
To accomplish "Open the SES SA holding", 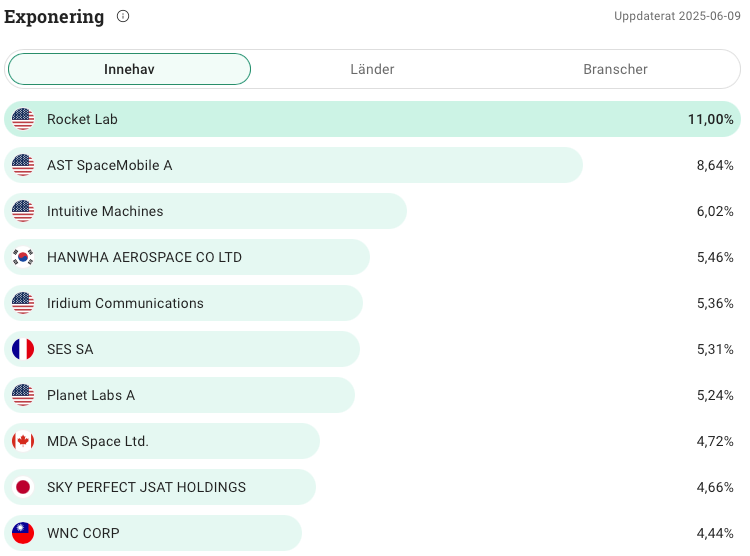I will click(372, 349).
